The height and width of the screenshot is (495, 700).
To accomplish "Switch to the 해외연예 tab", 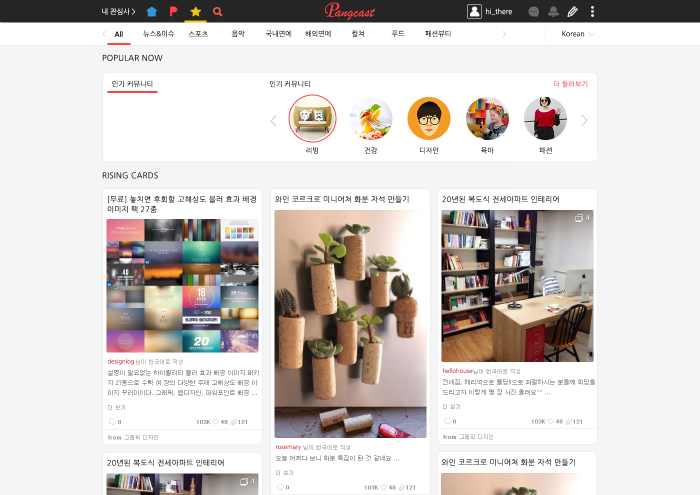I will coord(318,34).
